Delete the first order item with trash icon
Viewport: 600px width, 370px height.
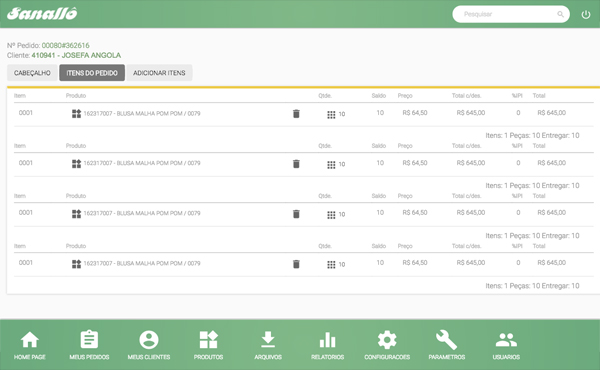point(296,114)
